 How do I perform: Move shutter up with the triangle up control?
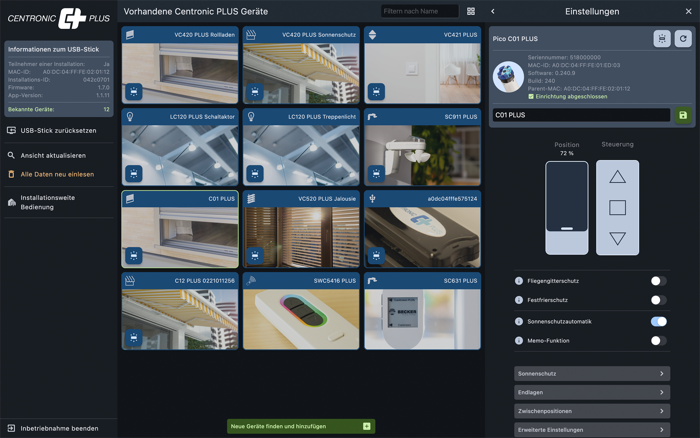click(617, 177)
